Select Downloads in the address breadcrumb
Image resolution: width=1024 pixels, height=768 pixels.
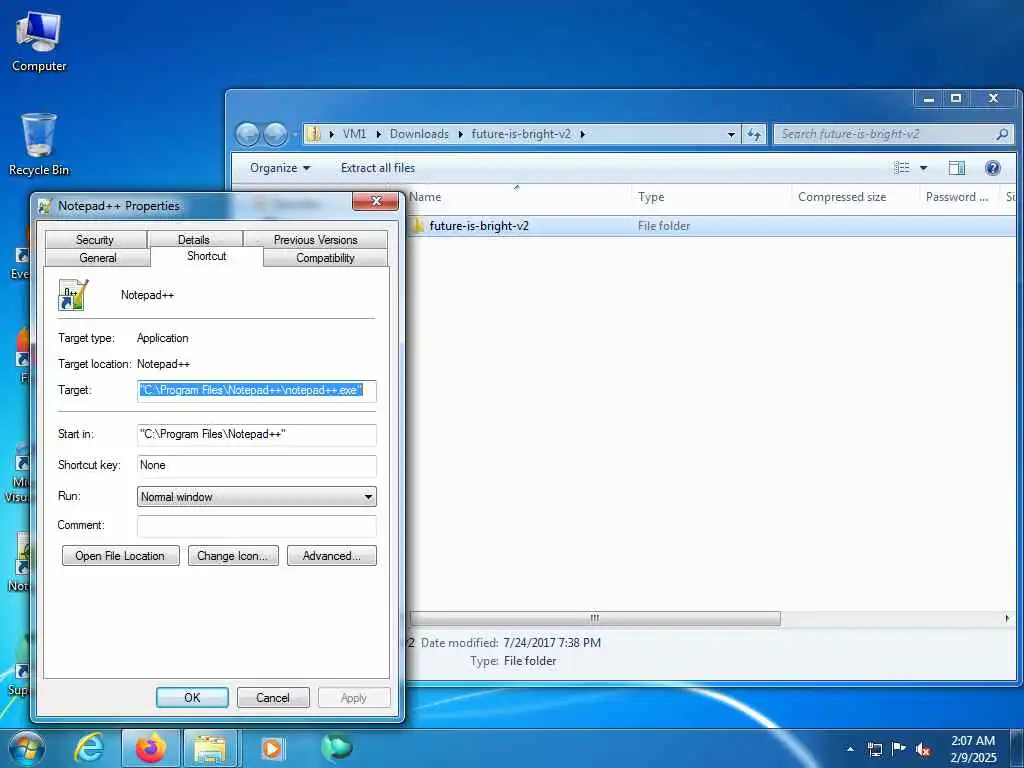pyautogui.click(x=419, y=134)
